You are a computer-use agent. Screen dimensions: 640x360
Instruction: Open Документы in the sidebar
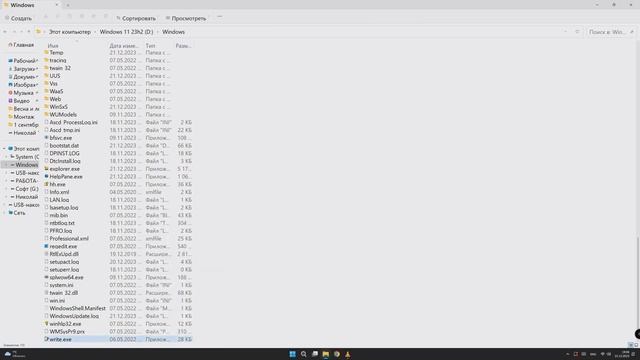point(23,77)
